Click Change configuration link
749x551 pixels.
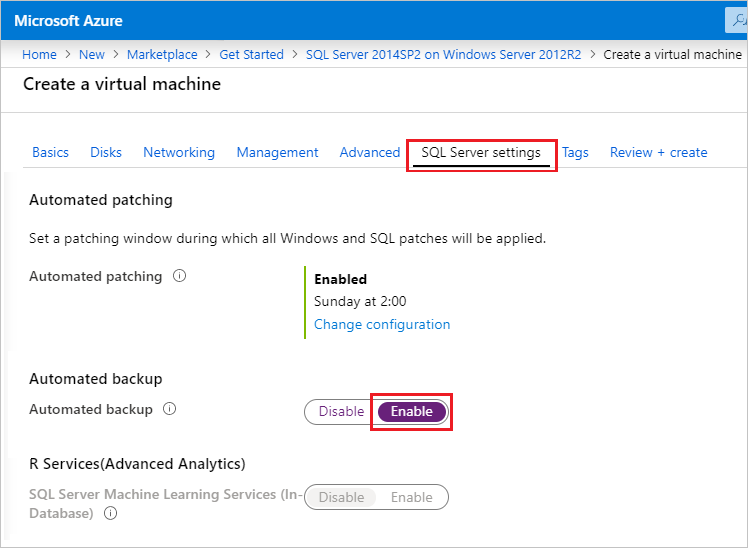[x=382, y=324]
